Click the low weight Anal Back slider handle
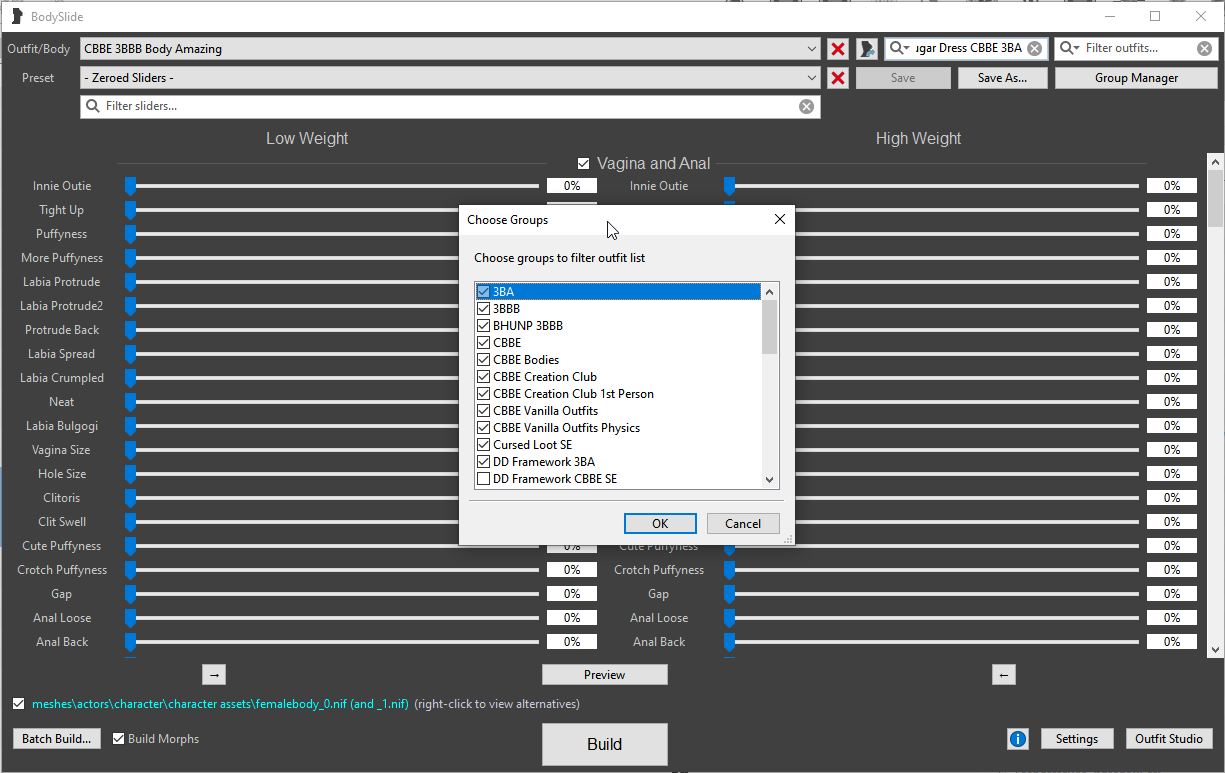This screenshot has width=1225, height=773. click(x=130, y=642)
